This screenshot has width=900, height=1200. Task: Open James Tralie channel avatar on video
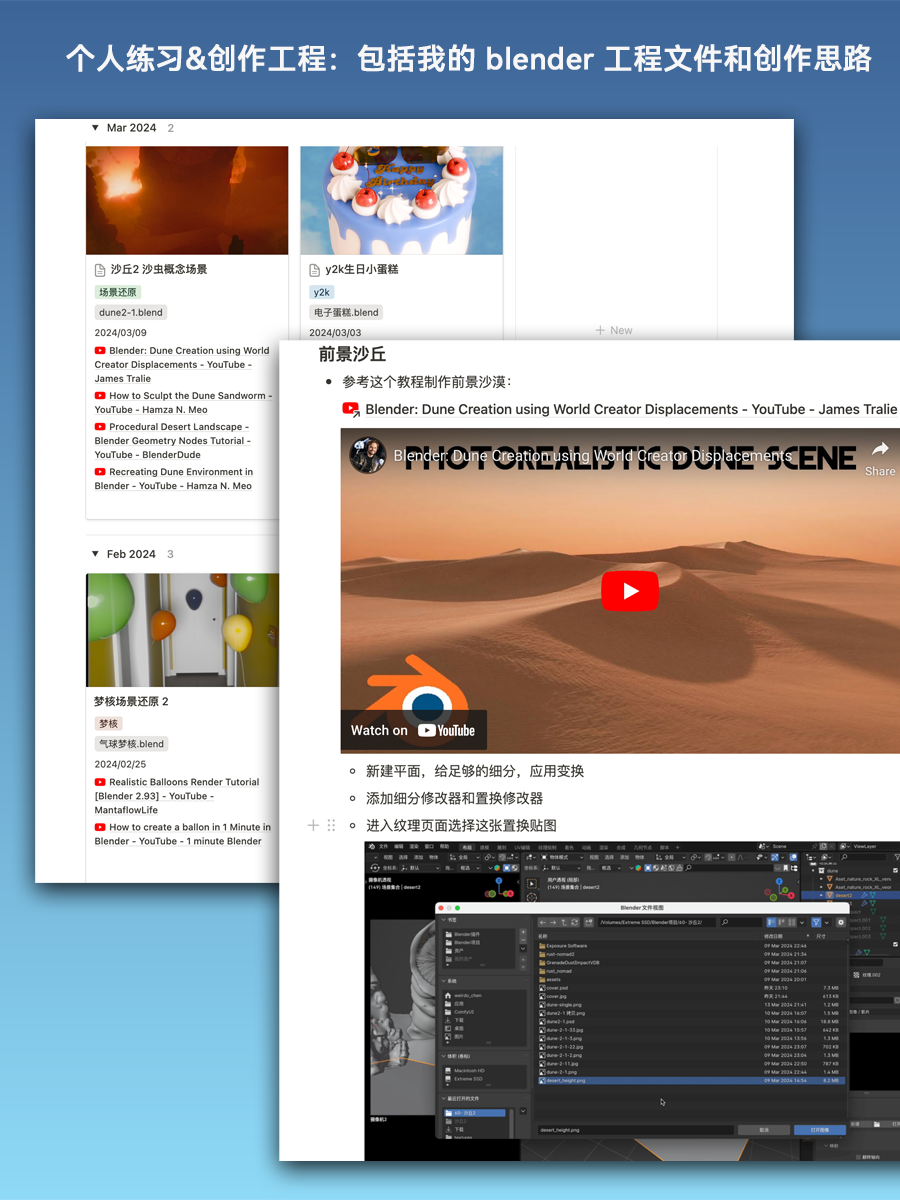367,455
